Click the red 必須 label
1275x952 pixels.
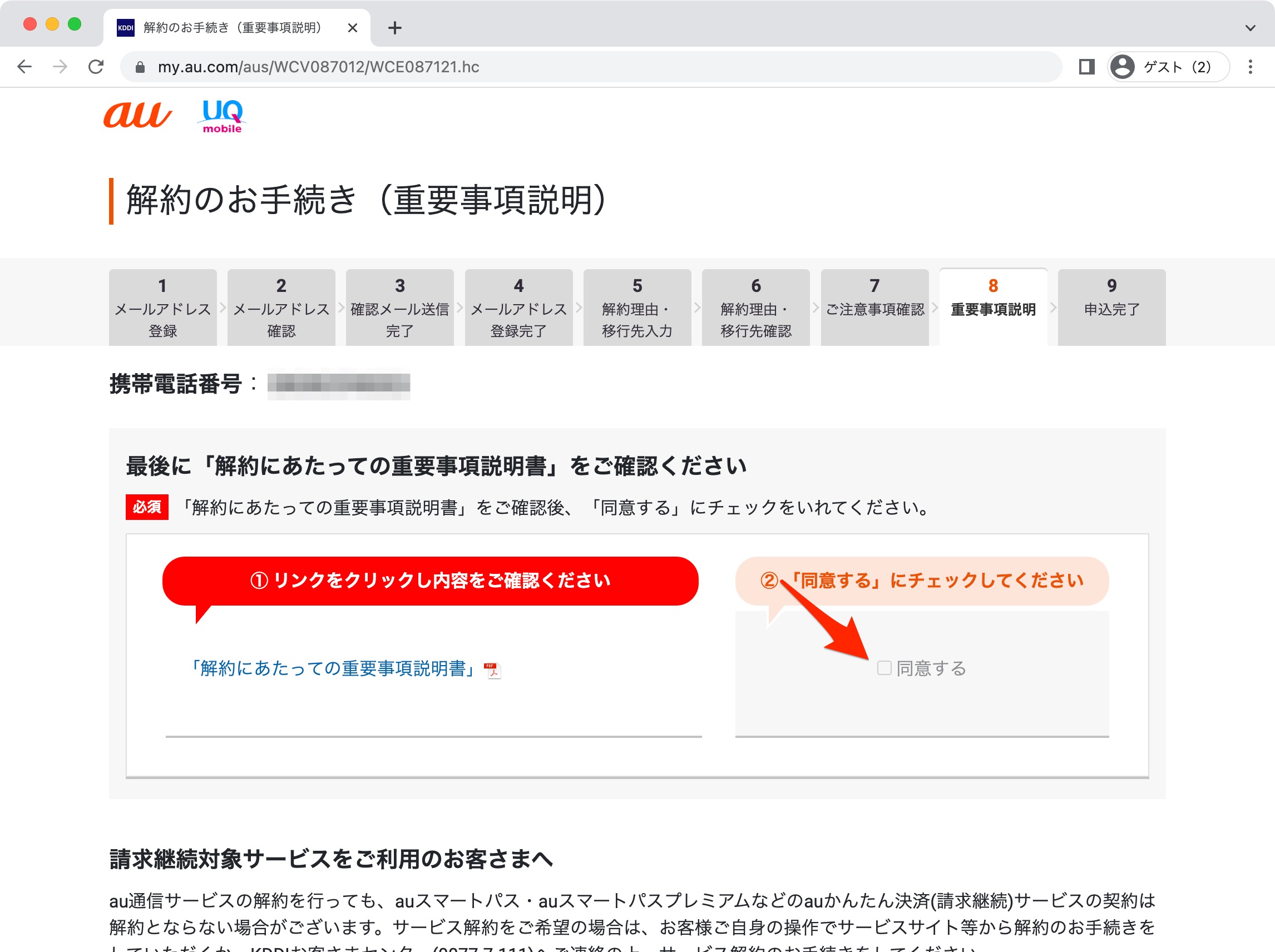[x=147, y=507]
